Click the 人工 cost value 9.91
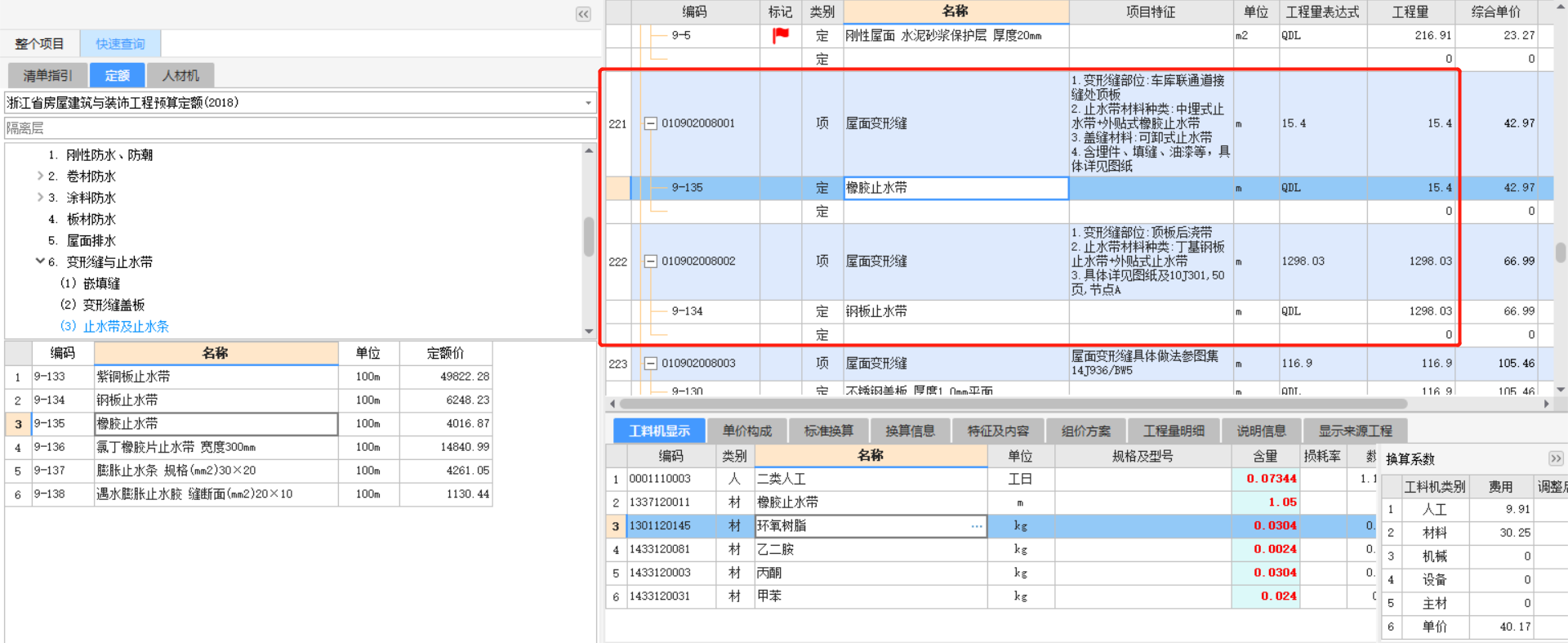 pyautogui.click(x=1501, y=509)
